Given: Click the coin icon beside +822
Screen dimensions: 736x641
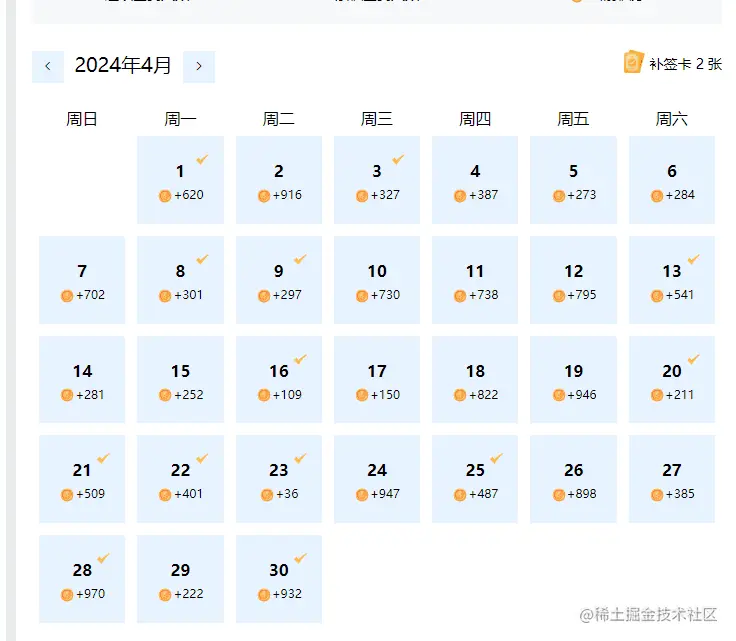Looking at the screenshot, I should tap(460, 396).
